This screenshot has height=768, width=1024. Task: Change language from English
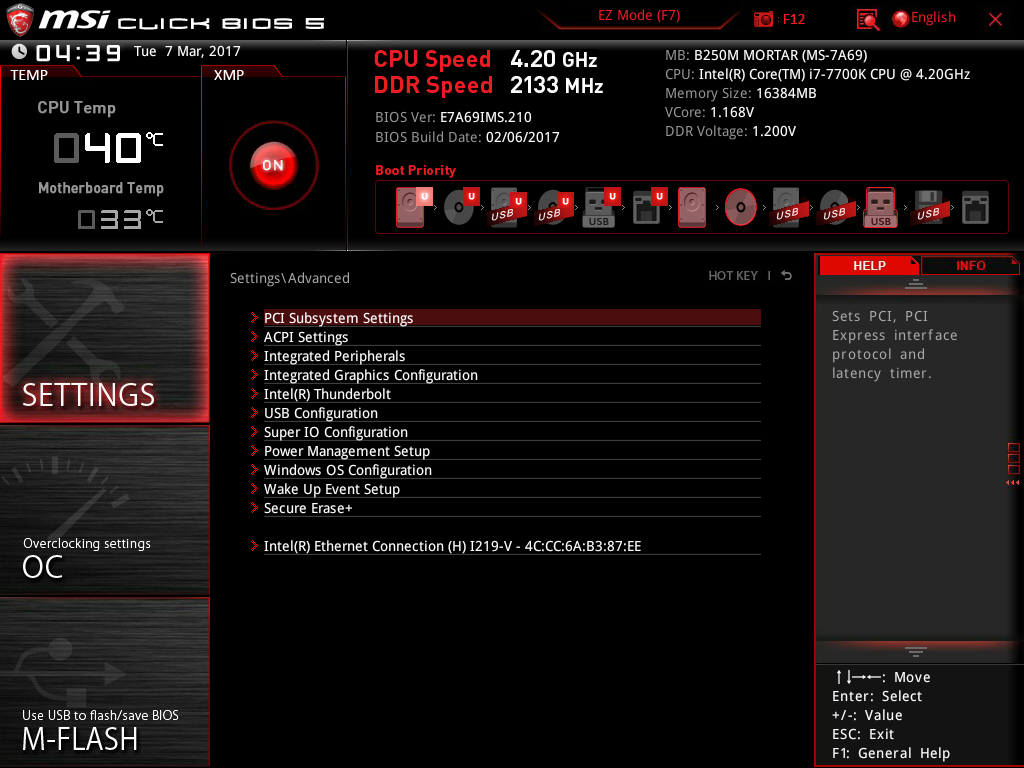pos(924,18)
